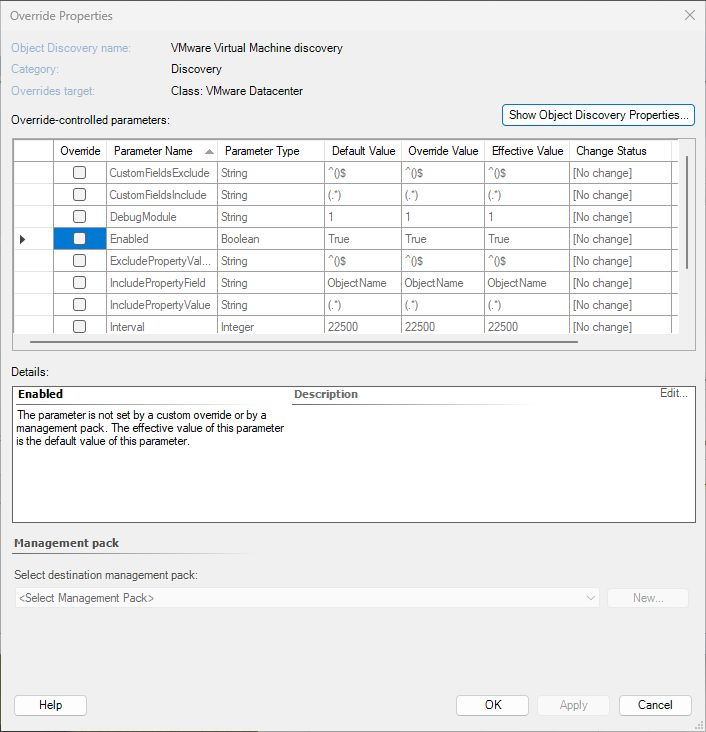Click the Help button
The width and height of the screenshot is (706, 732).
click(50, 705)
